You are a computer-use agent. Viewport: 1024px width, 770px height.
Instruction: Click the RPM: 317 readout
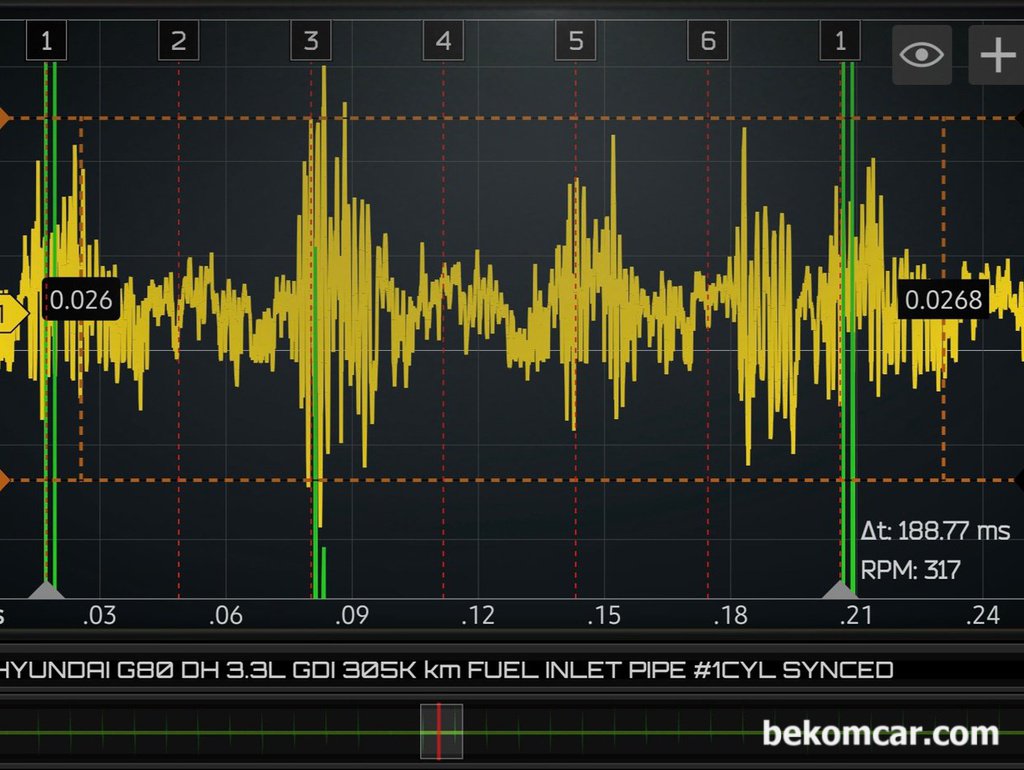click(x=910, y=570)
